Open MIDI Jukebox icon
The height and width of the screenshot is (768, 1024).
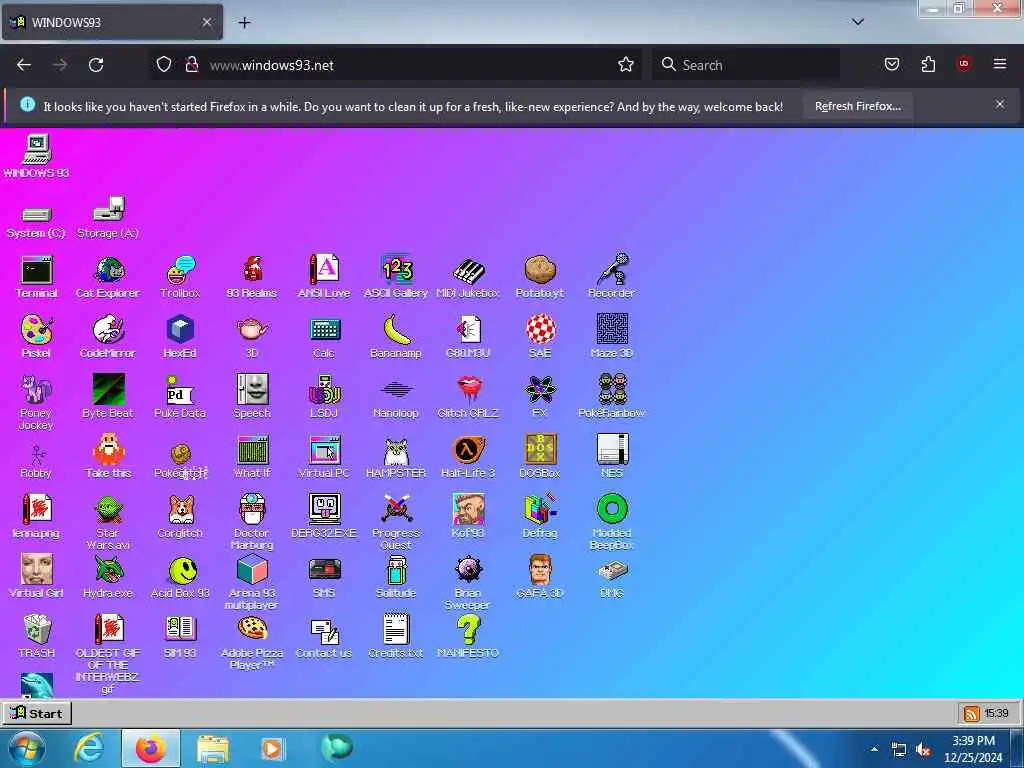(x=468, y=277)
